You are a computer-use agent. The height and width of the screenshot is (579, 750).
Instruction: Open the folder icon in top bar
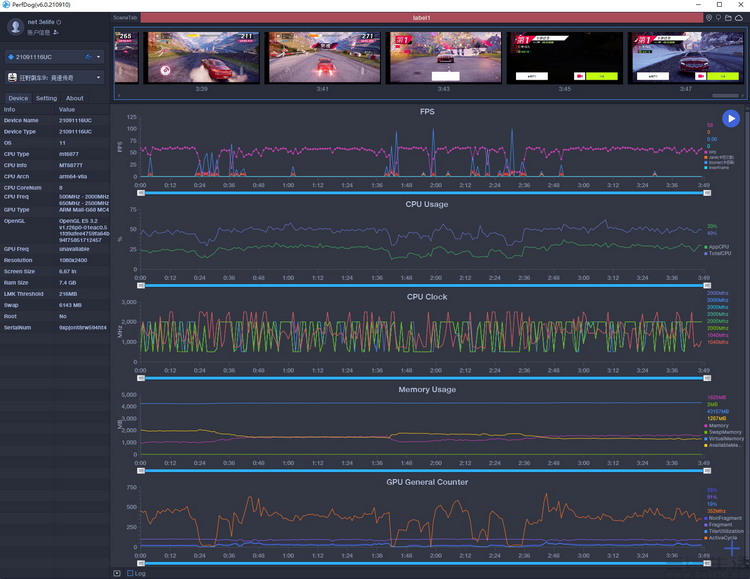pyautogui.click(x=728, y=18)
